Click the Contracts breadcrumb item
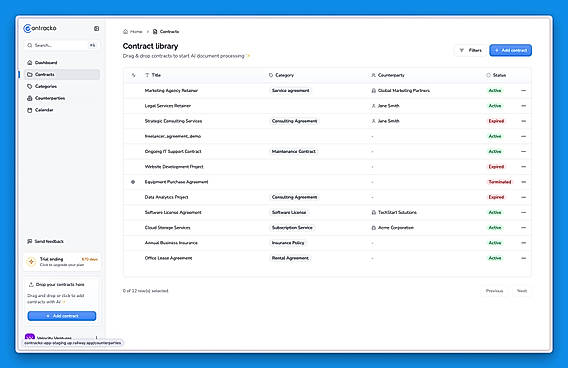568x368 pixels. tap(166, 32)
